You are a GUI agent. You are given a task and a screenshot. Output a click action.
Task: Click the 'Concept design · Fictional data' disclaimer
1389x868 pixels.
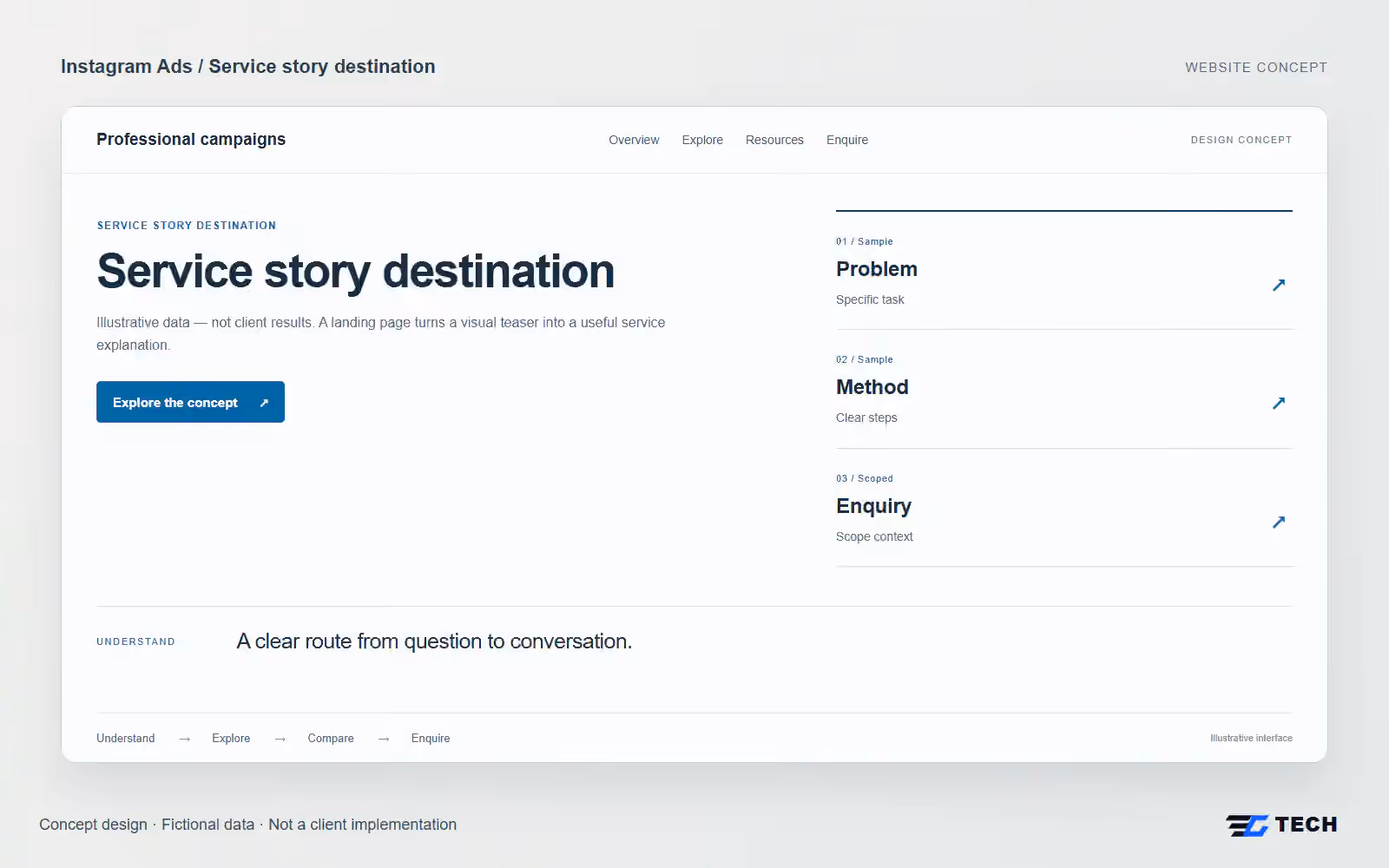[x=247, y=825]
